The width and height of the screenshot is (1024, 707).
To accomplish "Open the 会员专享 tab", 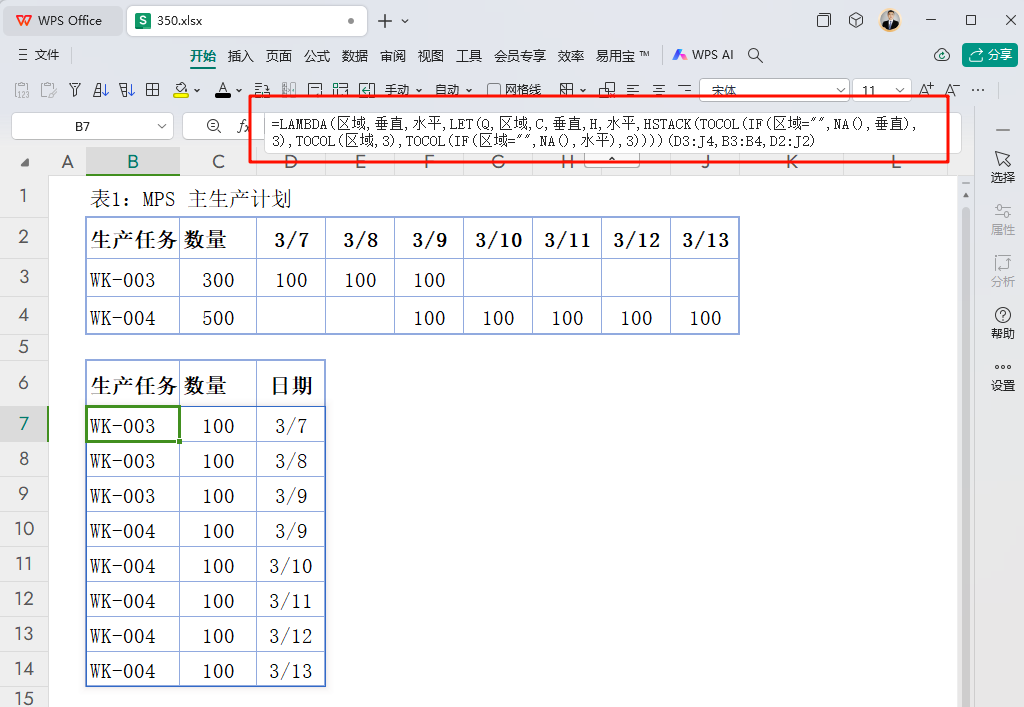I will [520, 56].
